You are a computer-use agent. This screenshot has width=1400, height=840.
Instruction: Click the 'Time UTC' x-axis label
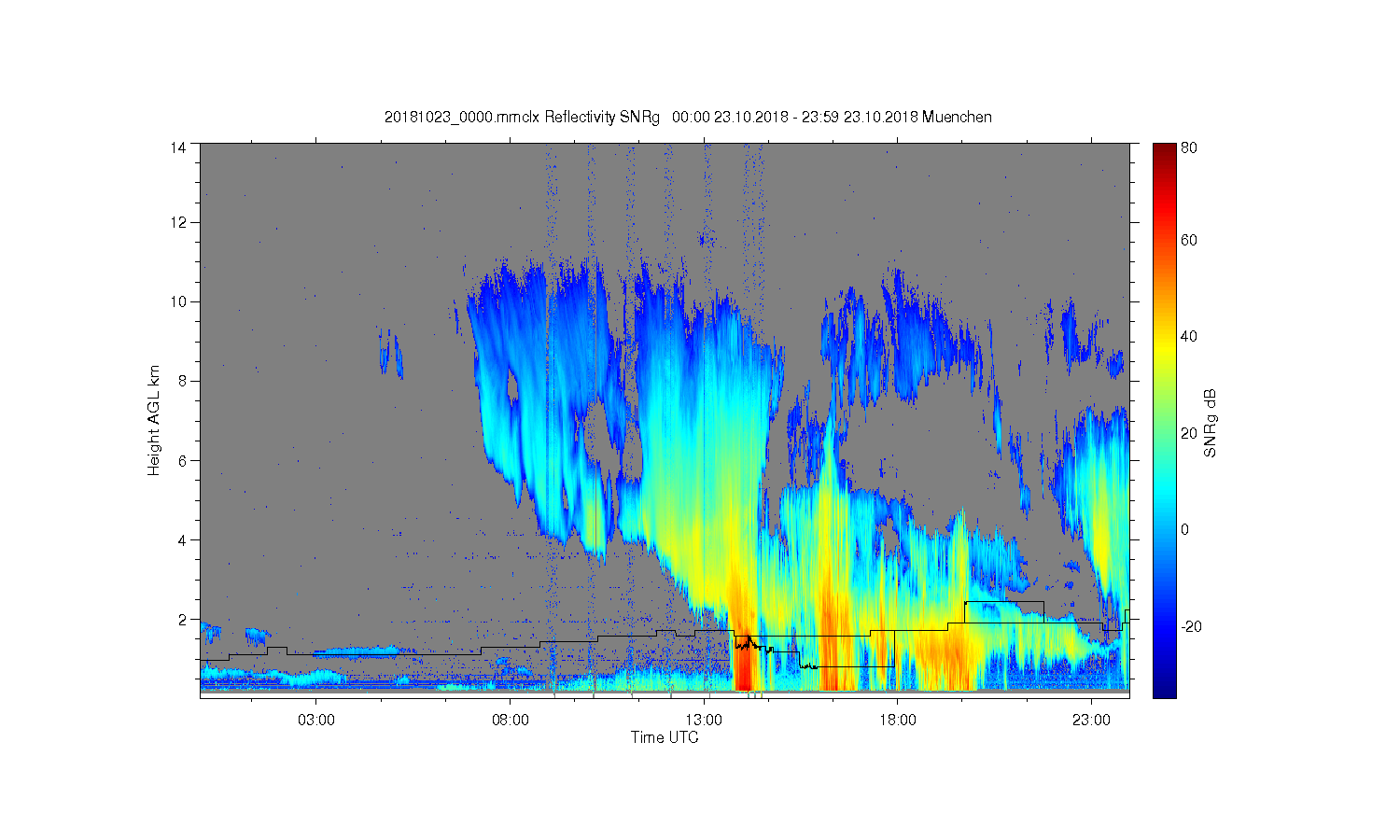point(665,737)
